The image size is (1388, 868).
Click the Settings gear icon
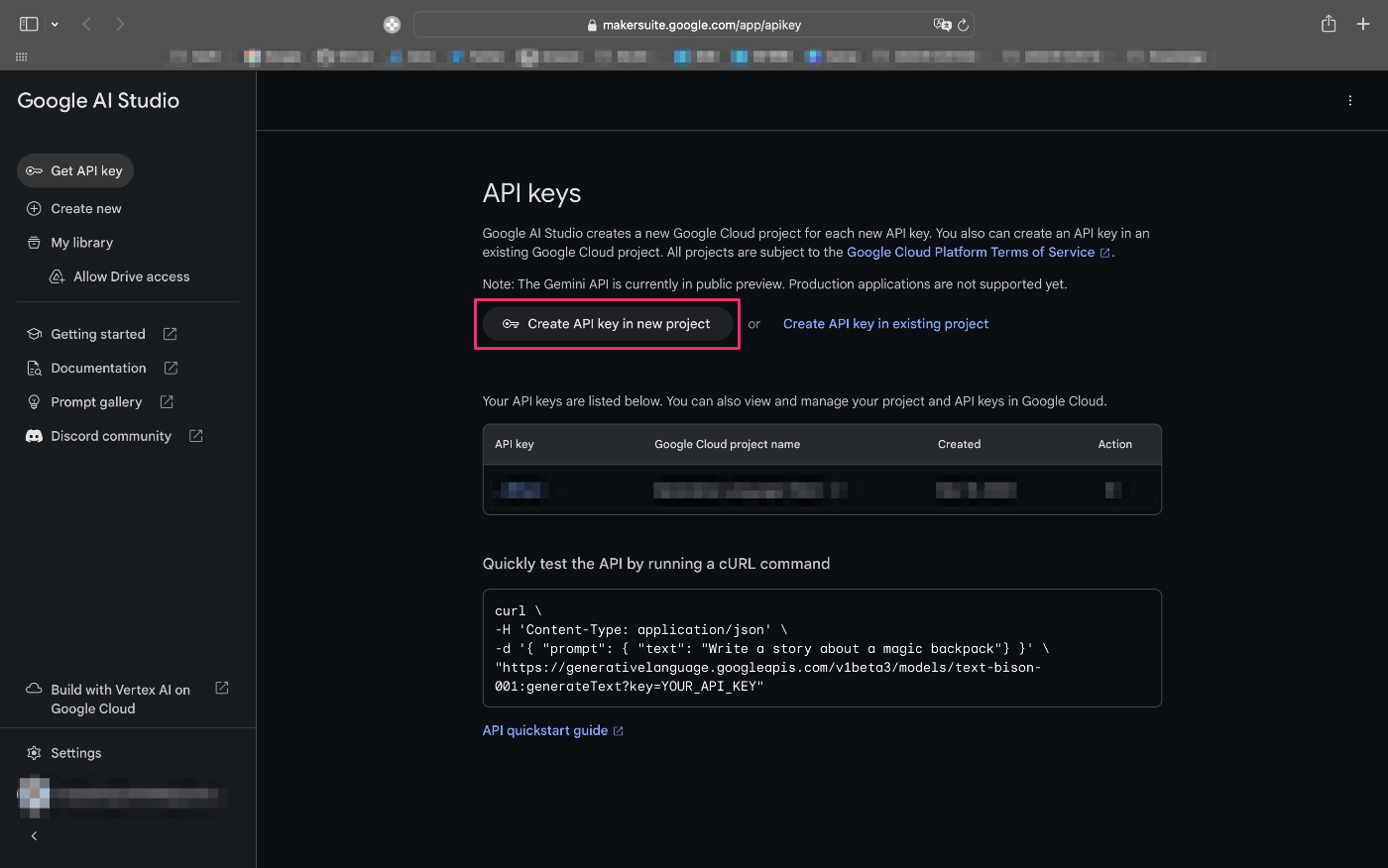[x=34, y=753]
